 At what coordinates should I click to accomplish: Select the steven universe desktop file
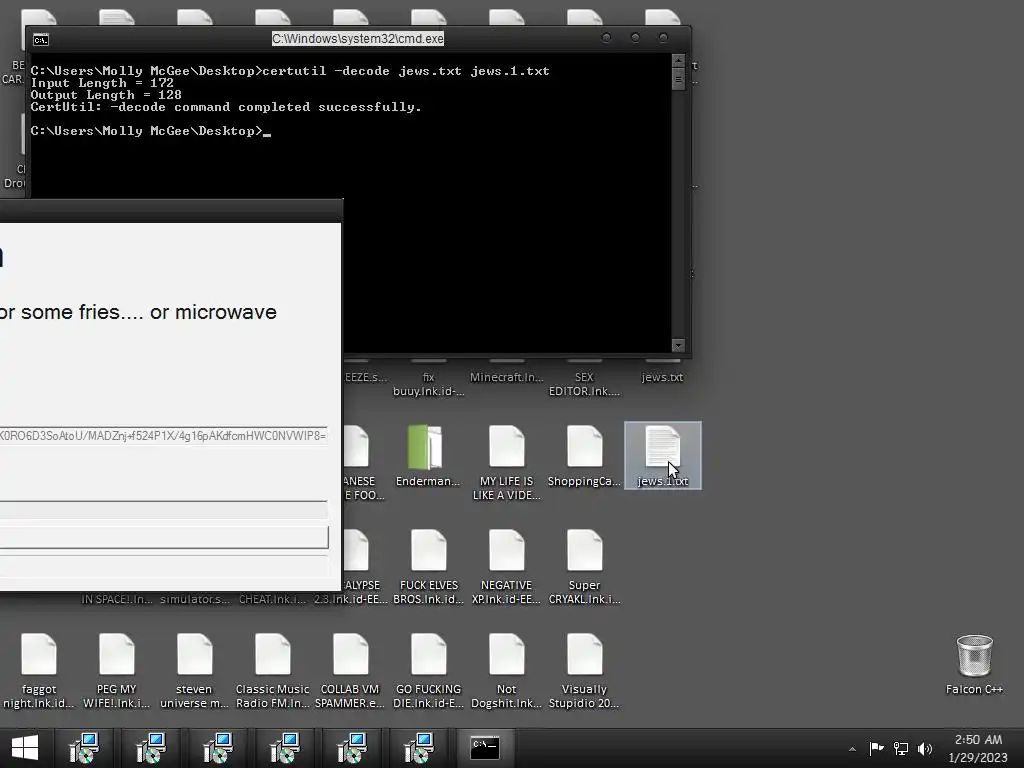(x=194, y=671)
